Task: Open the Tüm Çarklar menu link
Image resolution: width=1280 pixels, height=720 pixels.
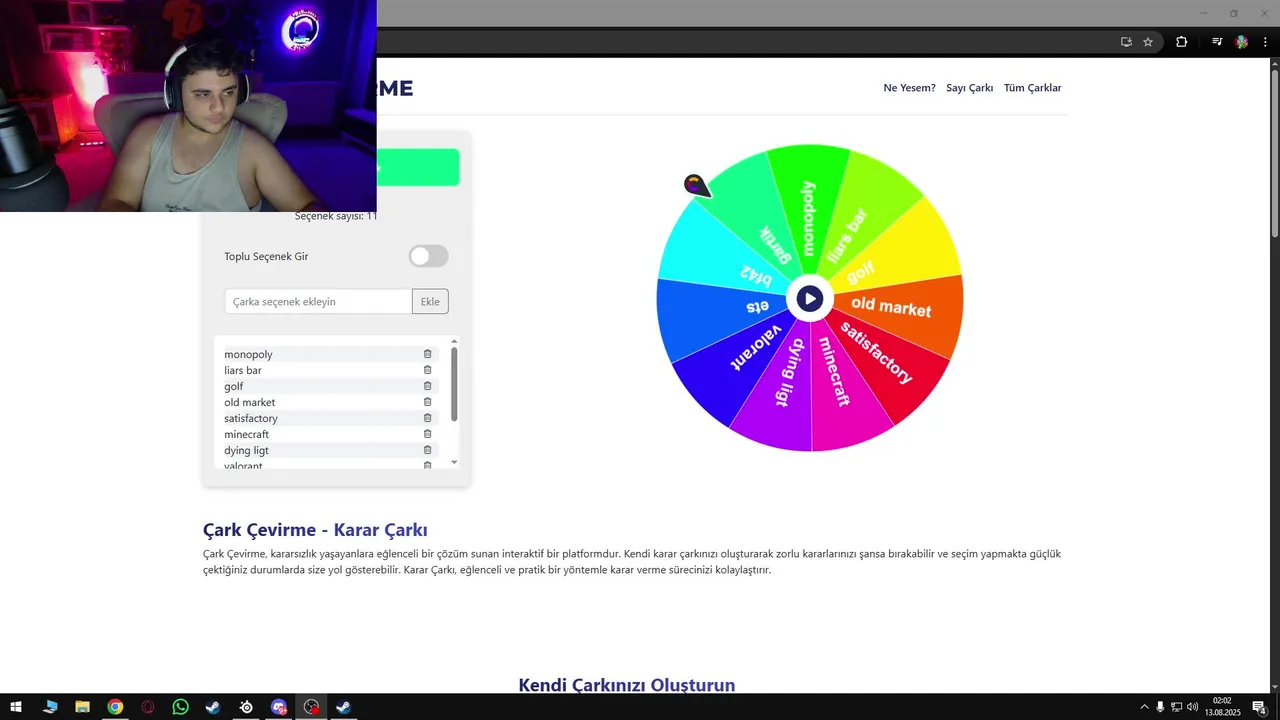Action: (x=1033, y=88)
